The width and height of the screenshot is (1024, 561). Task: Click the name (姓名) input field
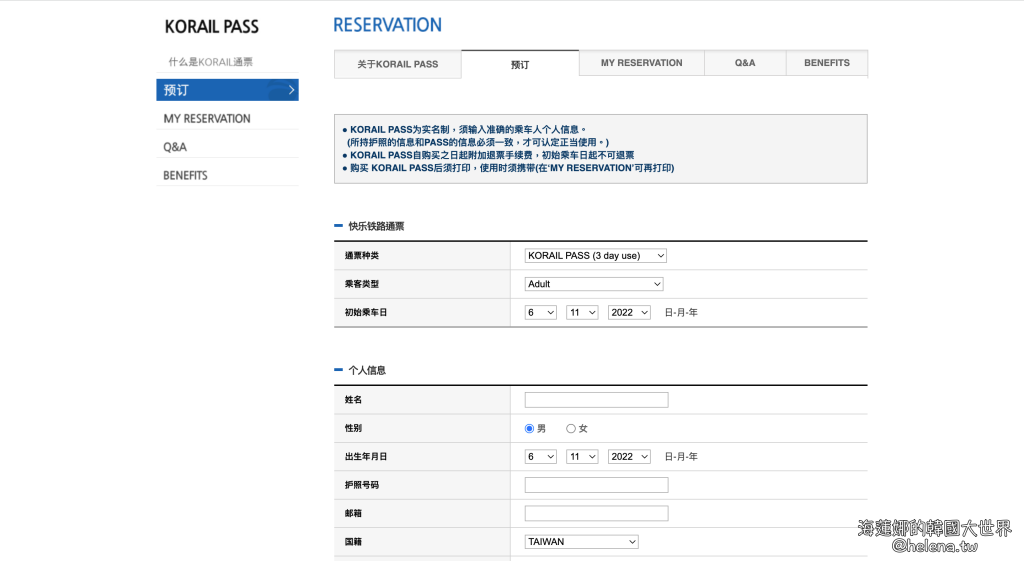(596, 400)
